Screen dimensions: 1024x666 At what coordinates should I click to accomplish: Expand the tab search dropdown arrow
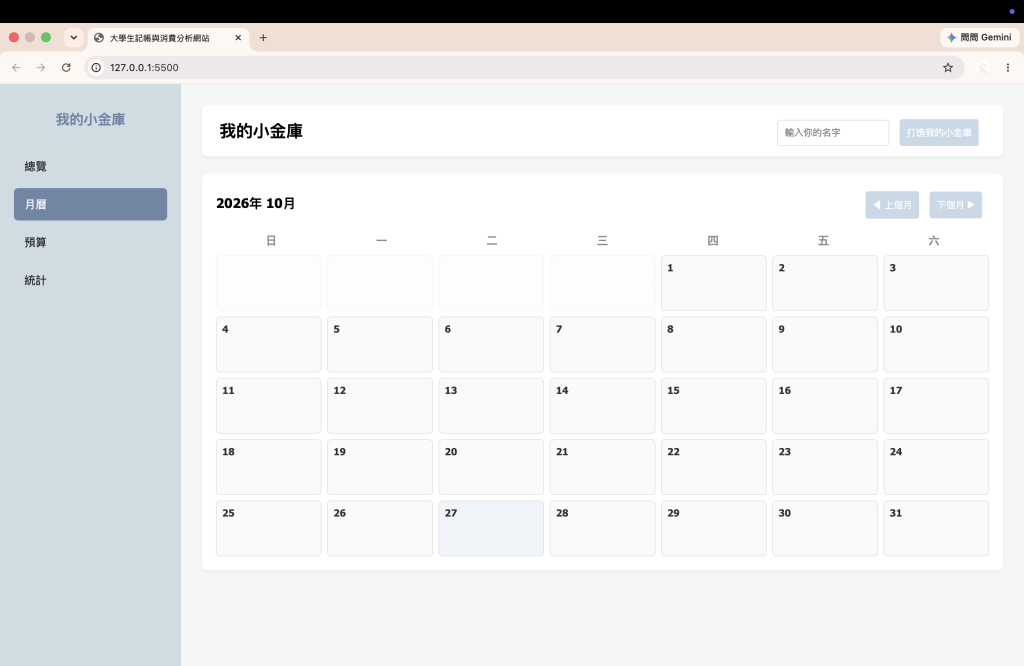coord(74,38)
